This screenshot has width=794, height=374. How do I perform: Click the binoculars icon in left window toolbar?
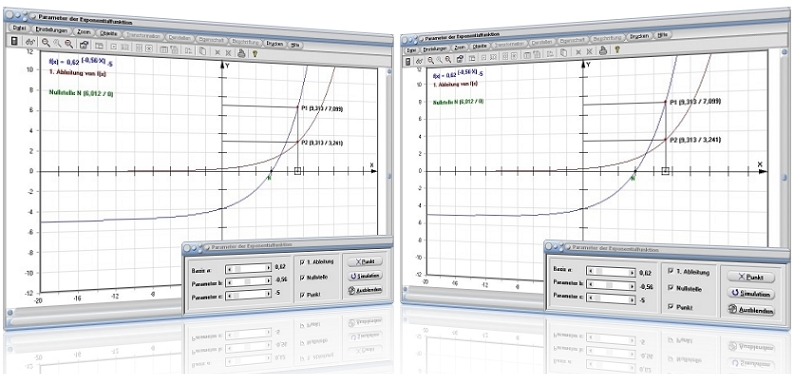30,41
